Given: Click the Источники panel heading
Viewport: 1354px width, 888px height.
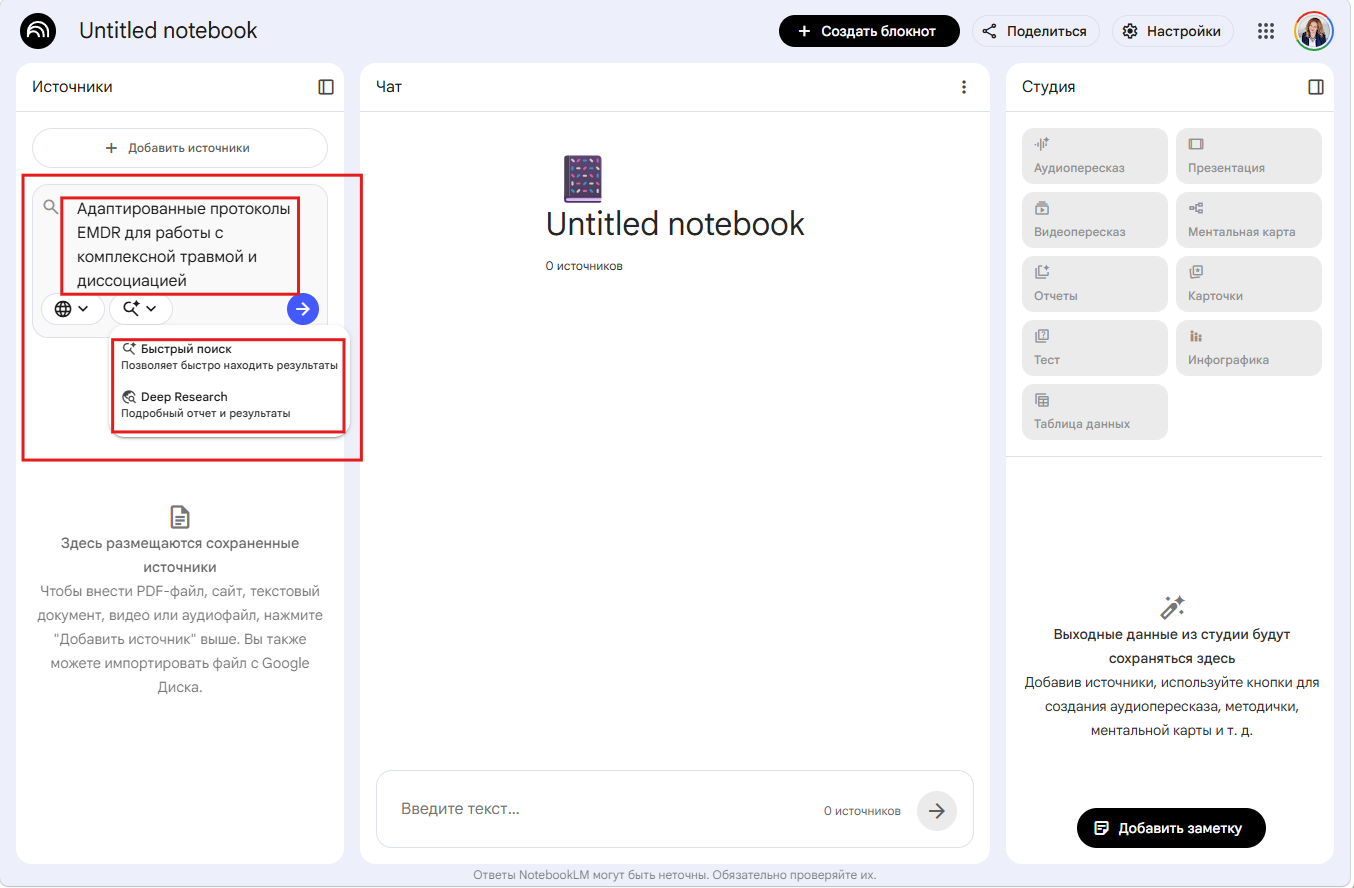Looking at the screenshot, I should (72, 87).
